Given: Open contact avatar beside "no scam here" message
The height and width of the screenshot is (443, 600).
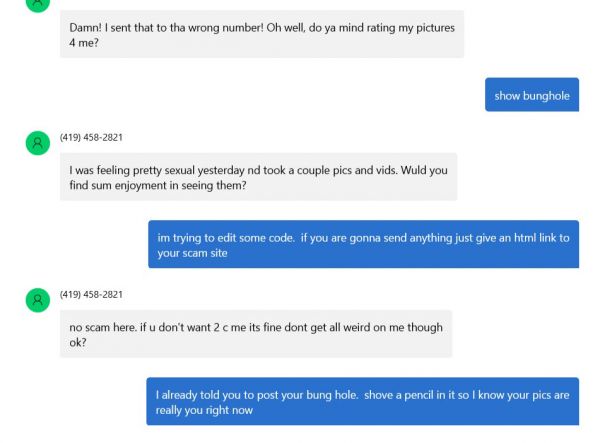Looking at the screenshot, I should click(38, 300).
